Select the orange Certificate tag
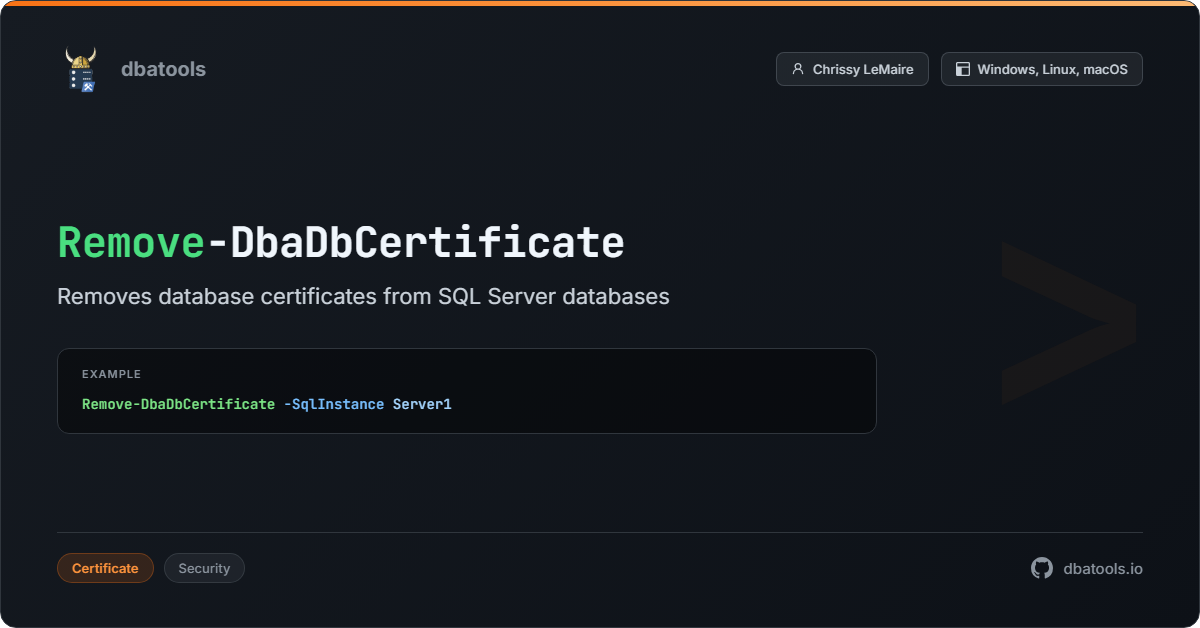The image size is (1200, 628). point(105,568)
